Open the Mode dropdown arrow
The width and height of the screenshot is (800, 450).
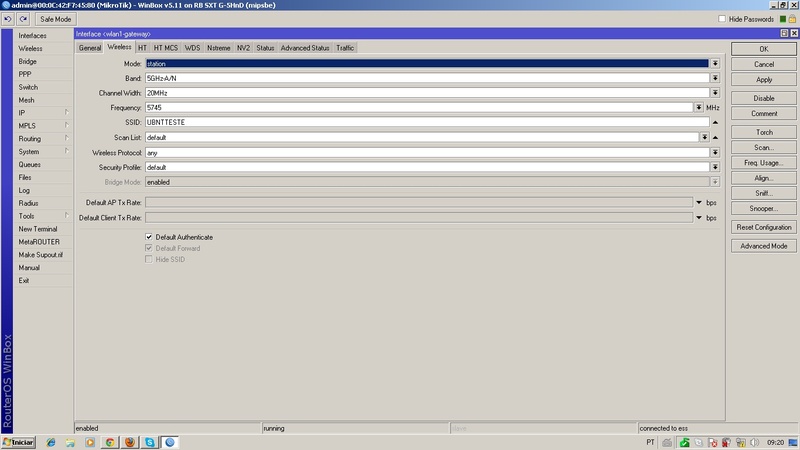click(x=715, y=63)
